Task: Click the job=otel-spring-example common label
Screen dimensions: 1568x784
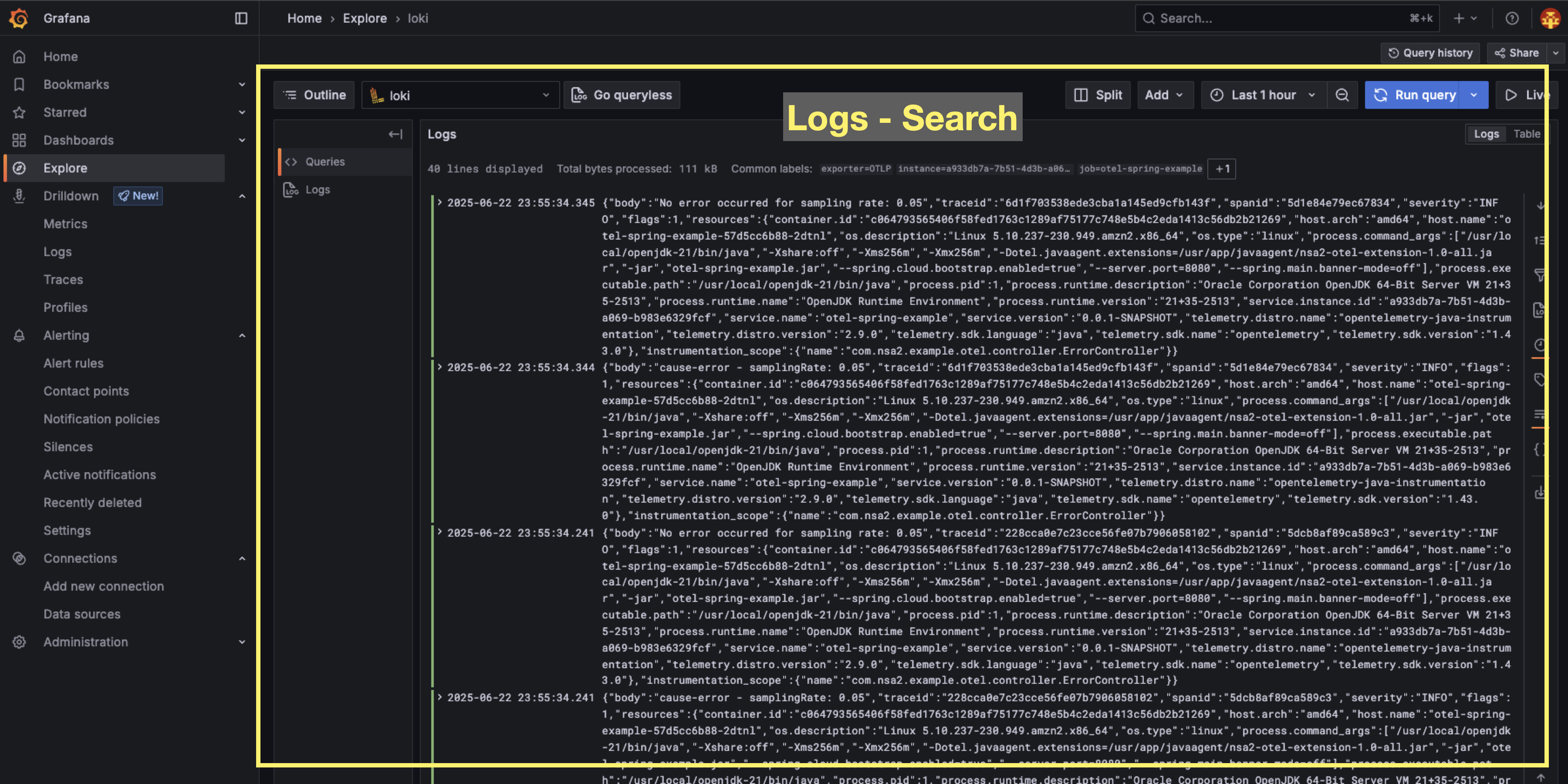Action: [1140, 169]
